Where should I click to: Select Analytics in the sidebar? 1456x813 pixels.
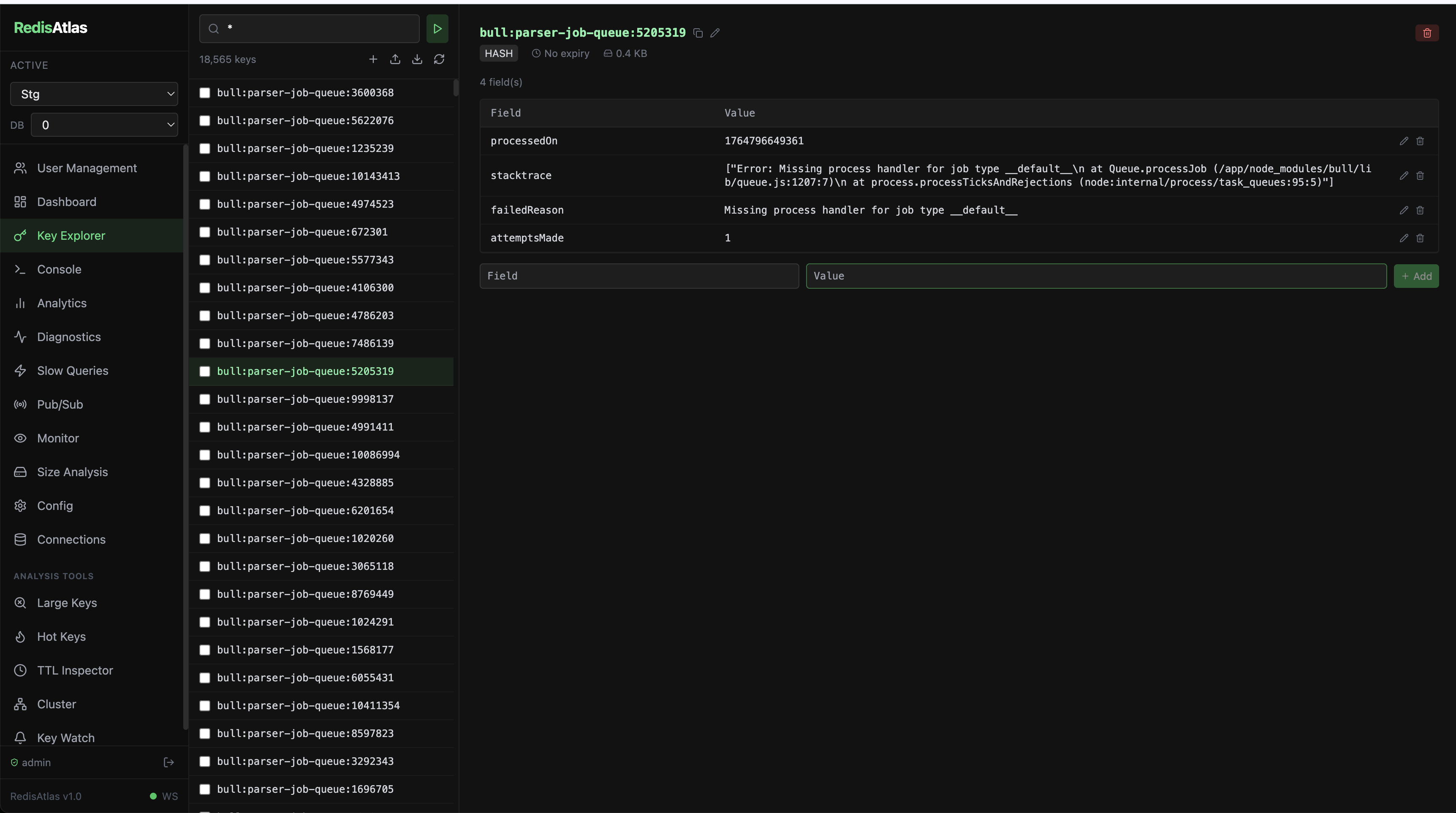coord(62,303)
